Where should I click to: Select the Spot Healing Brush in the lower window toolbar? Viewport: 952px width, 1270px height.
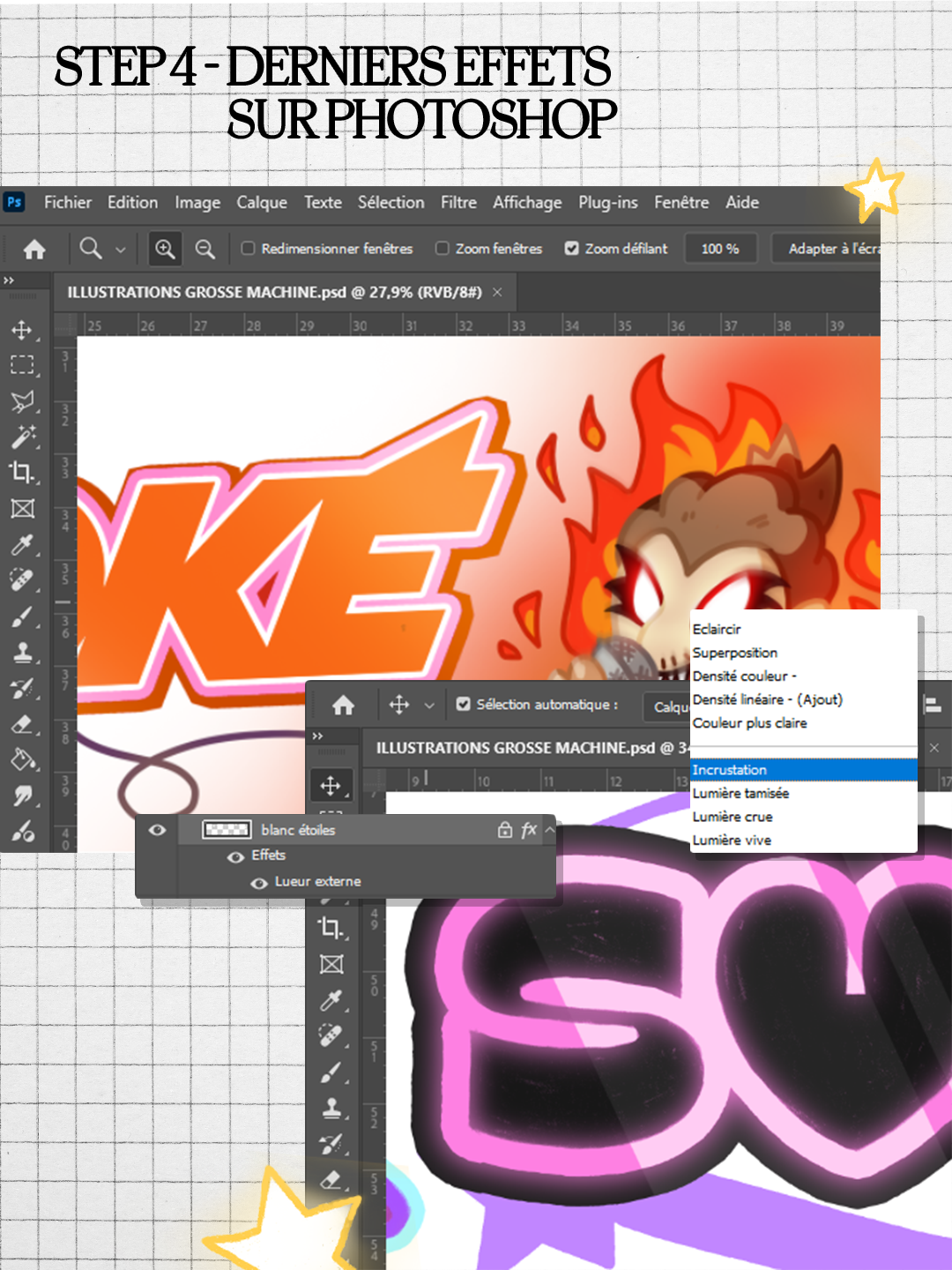click(331, 1035)
